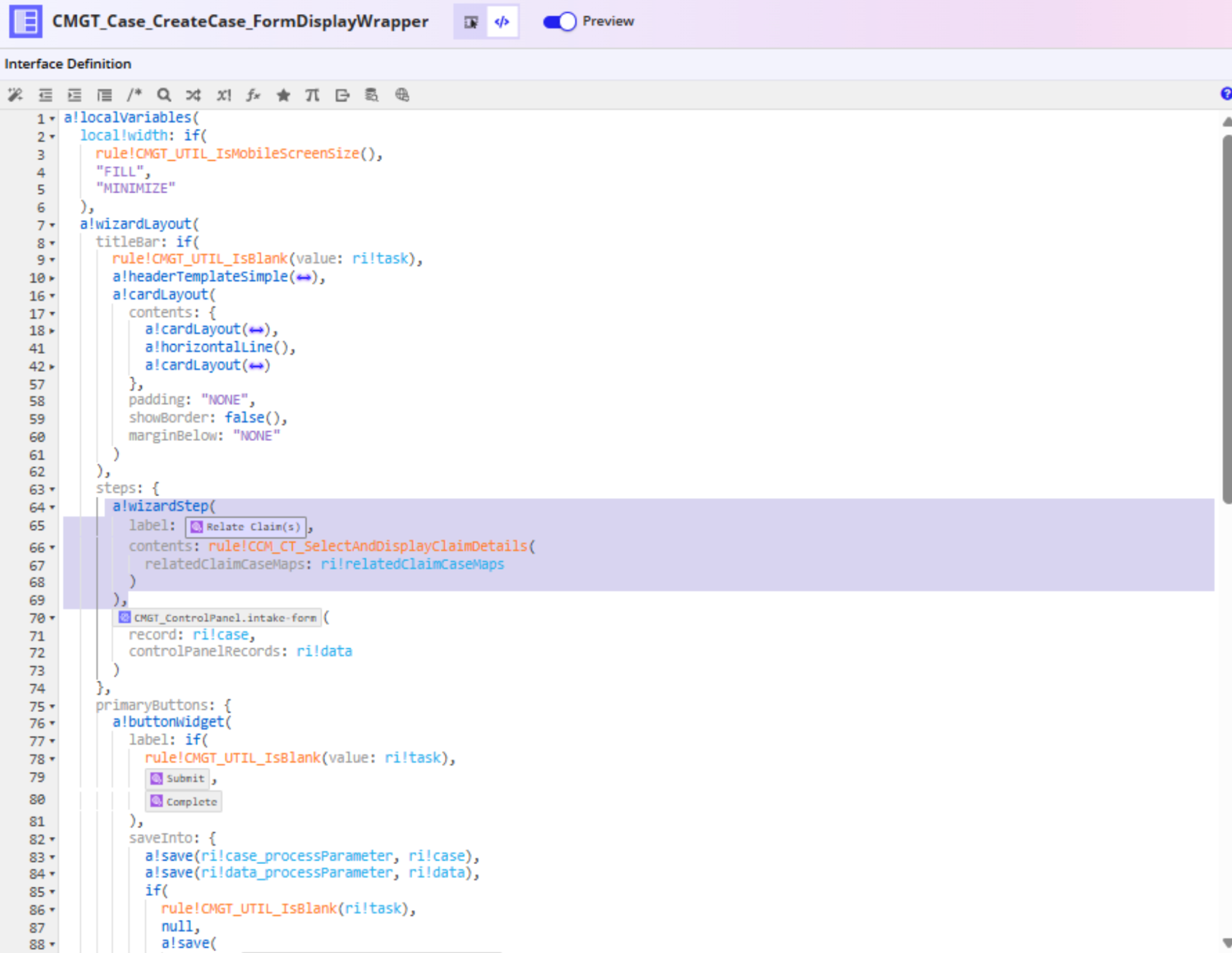Expand line 42 a!cardLayout fold arrow
This screenshot has height=953, width=1232.
(x=52, y=366)
